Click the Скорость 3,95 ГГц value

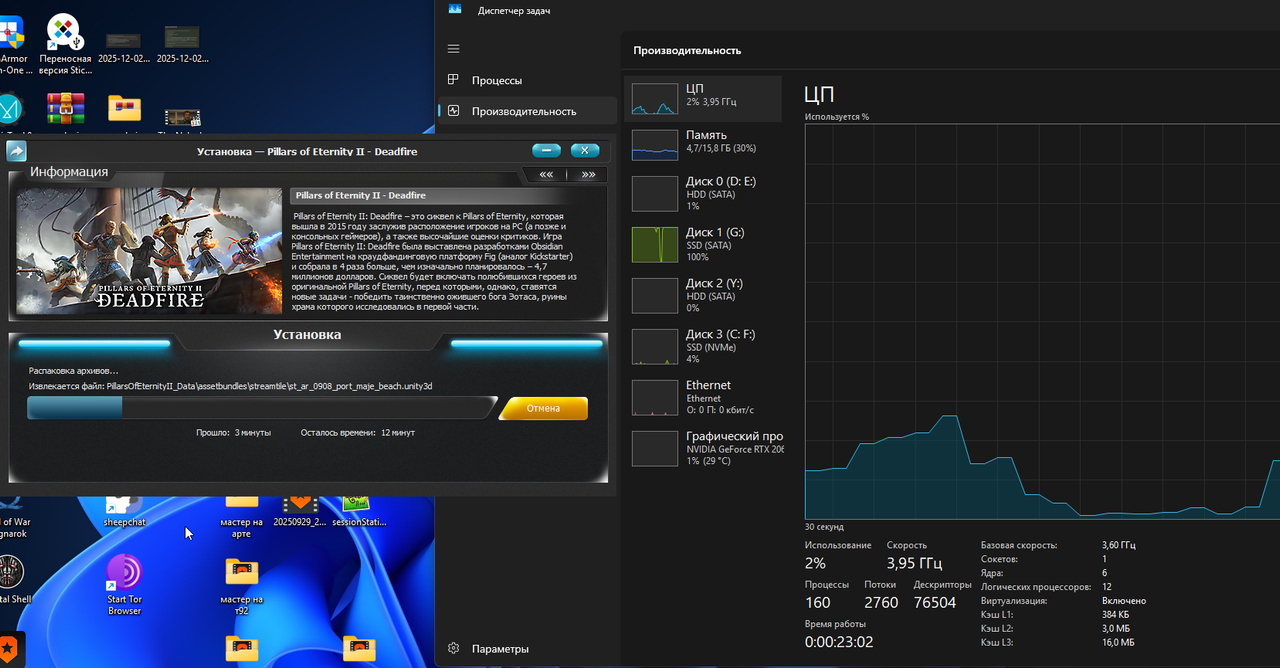(x=914, y=564)
